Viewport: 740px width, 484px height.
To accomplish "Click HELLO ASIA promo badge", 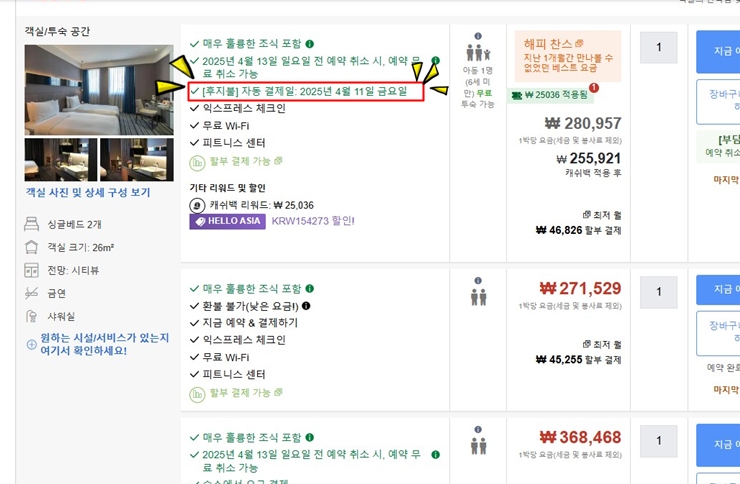I will [x=227, y=221].
